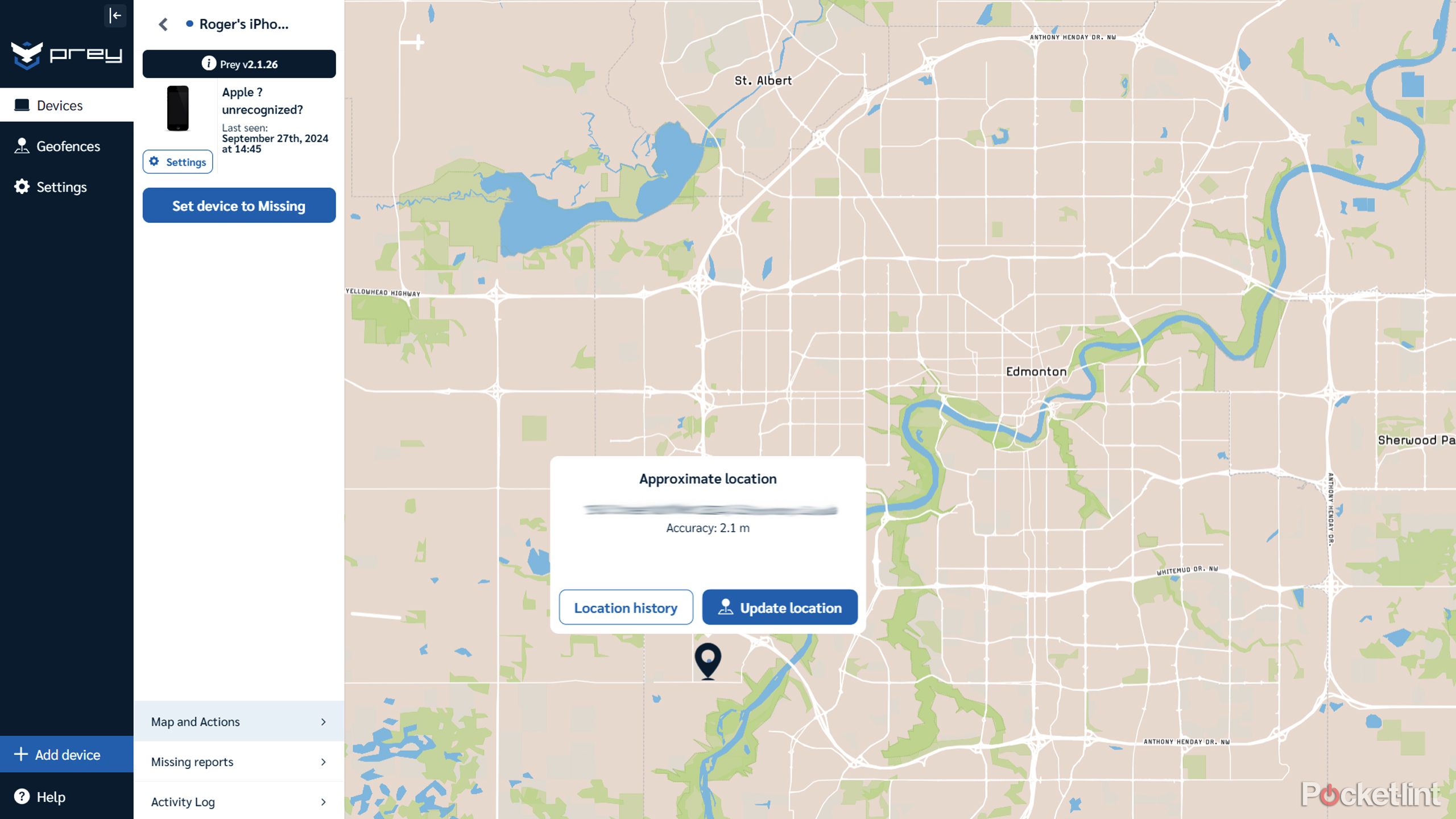The image size is (1456, 819).
Task: Click the map location pin marker
Action: pyautogui.click(x=707, y=660)
